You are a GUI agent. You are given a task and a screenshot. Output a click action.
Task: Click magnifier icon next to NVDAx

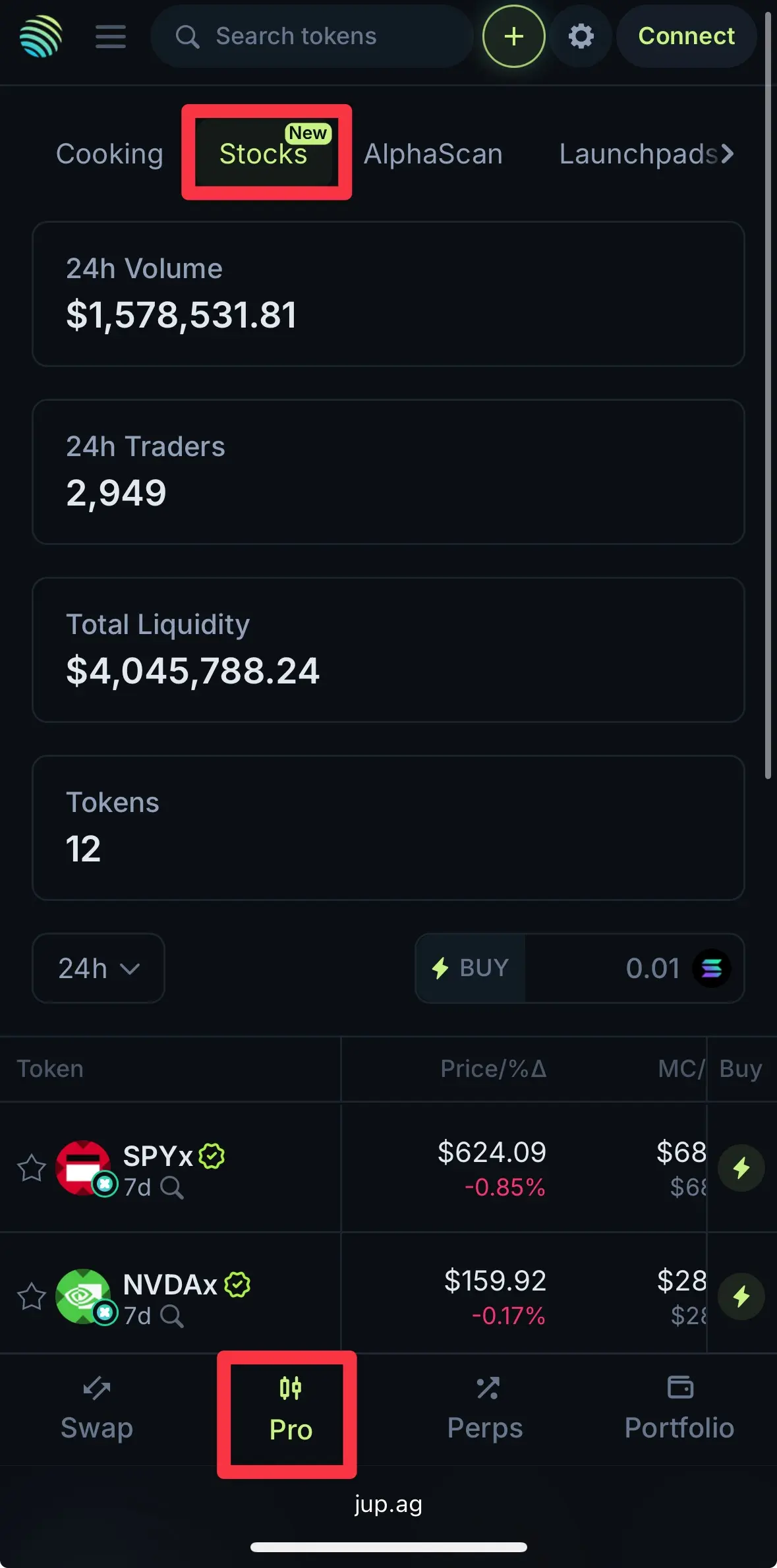click(172, 1316)
